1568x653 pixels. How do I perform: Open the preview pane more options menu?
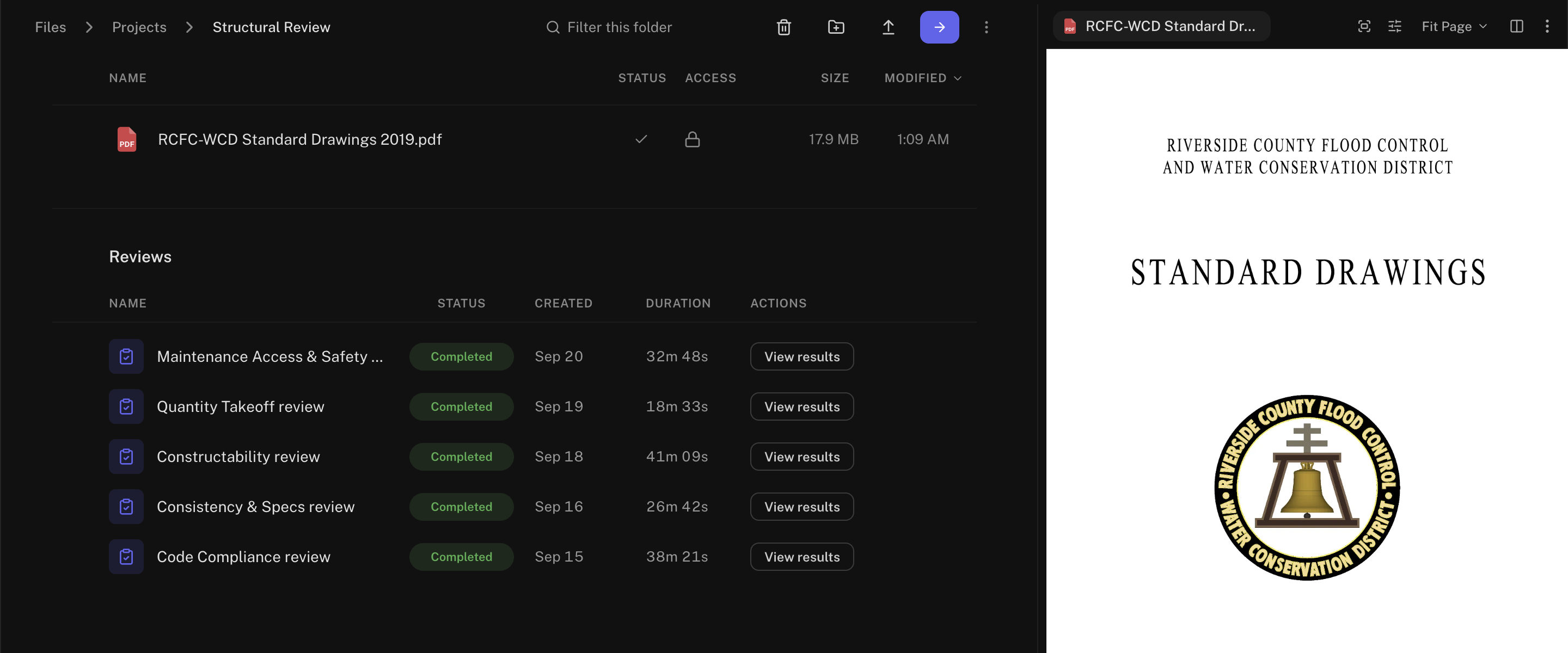[1547, 26]
